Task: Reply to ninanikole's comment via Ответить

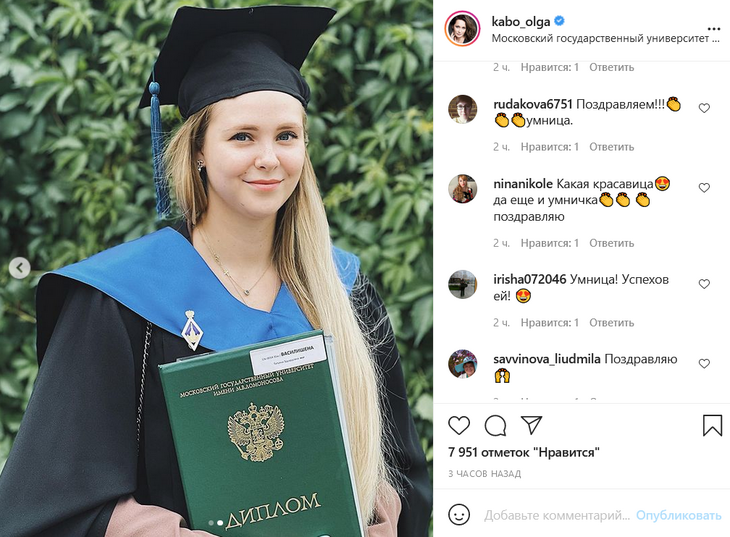Action: [611, 243]
